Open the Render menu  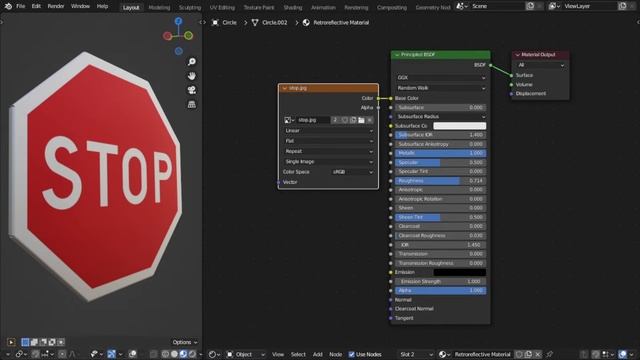coord(56,6)
